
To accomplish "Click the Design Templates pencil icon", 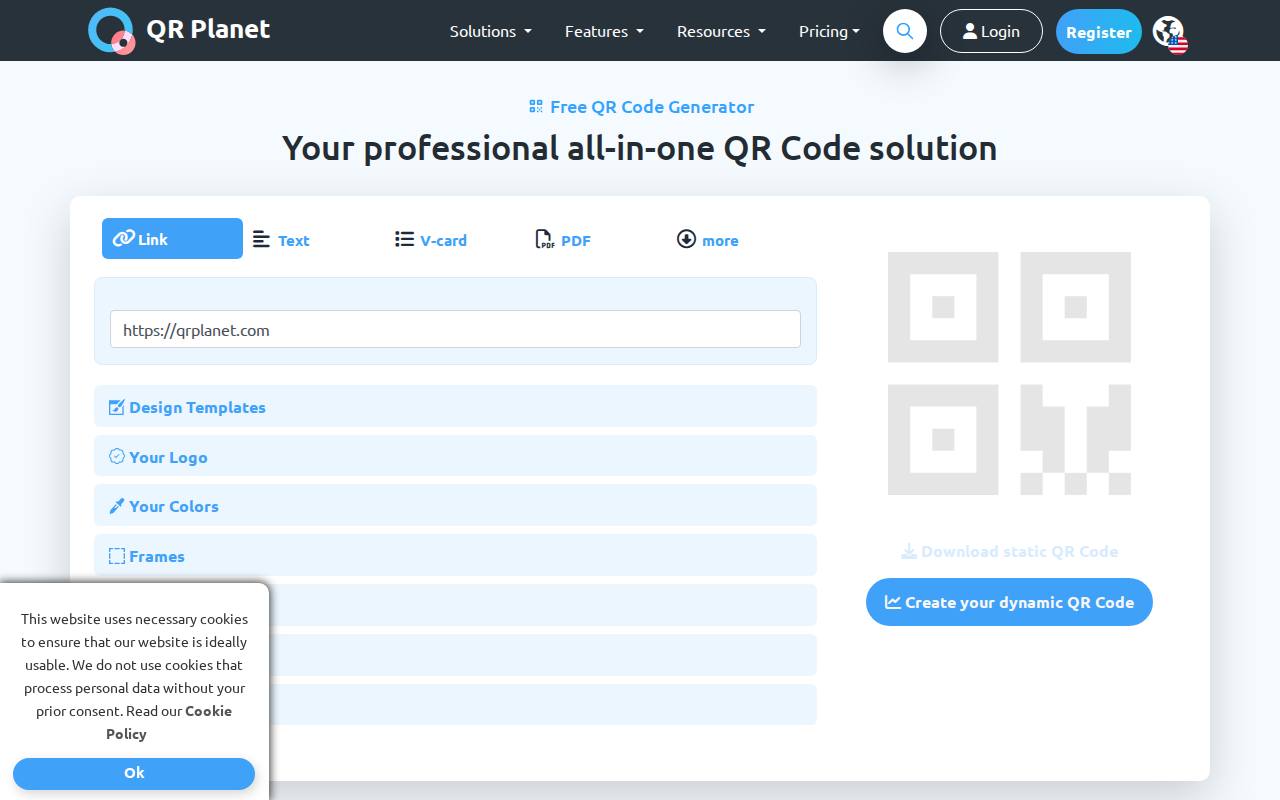I will click(117, 407).
